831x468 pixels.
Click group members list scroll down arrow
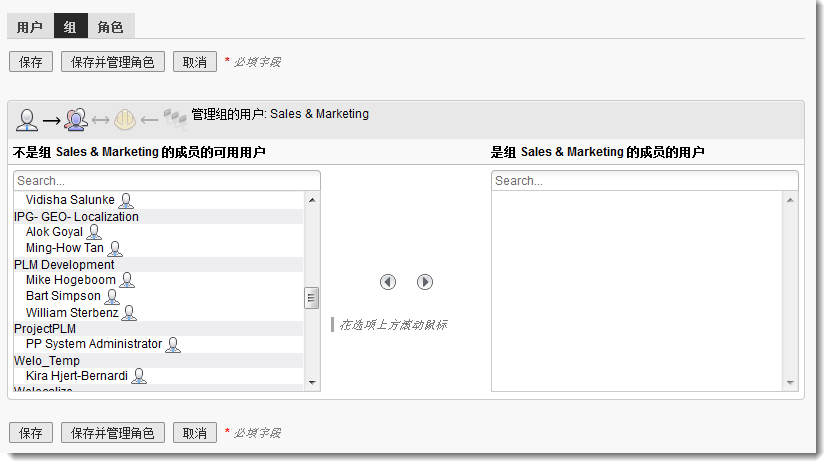coord(790,383)
